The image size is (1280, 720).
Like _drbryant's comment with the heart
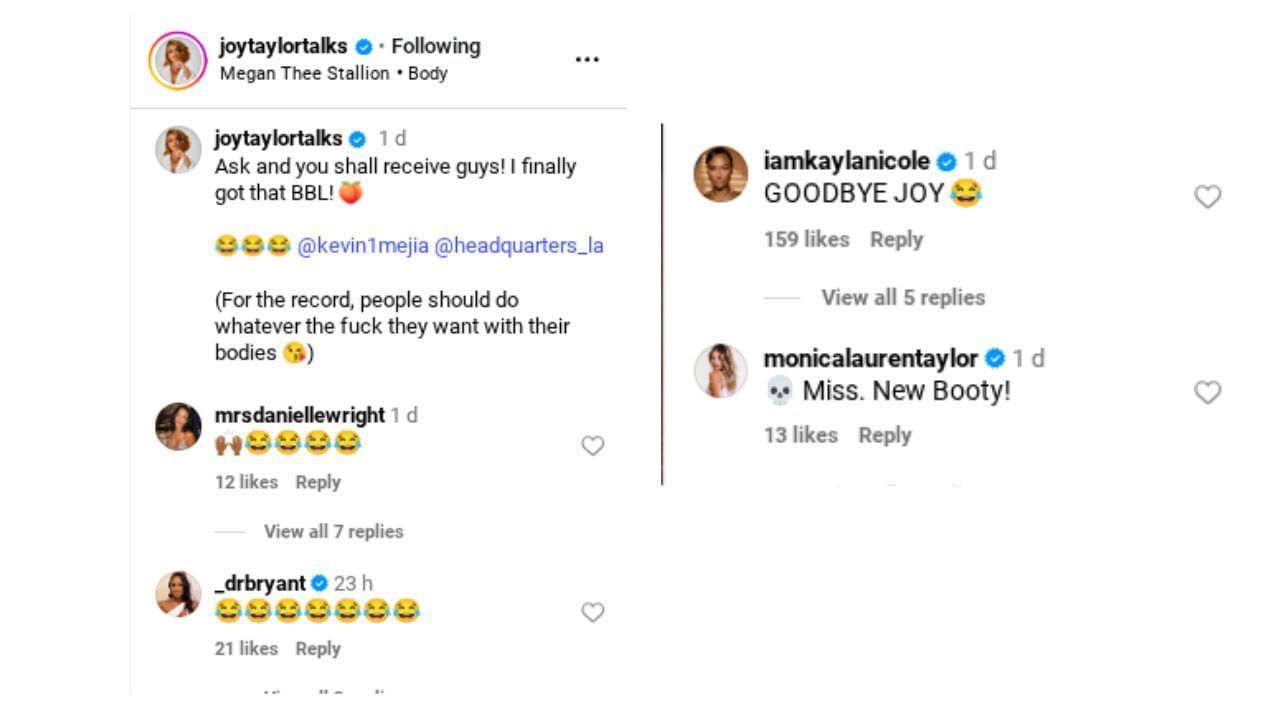[x=593, y=612]
